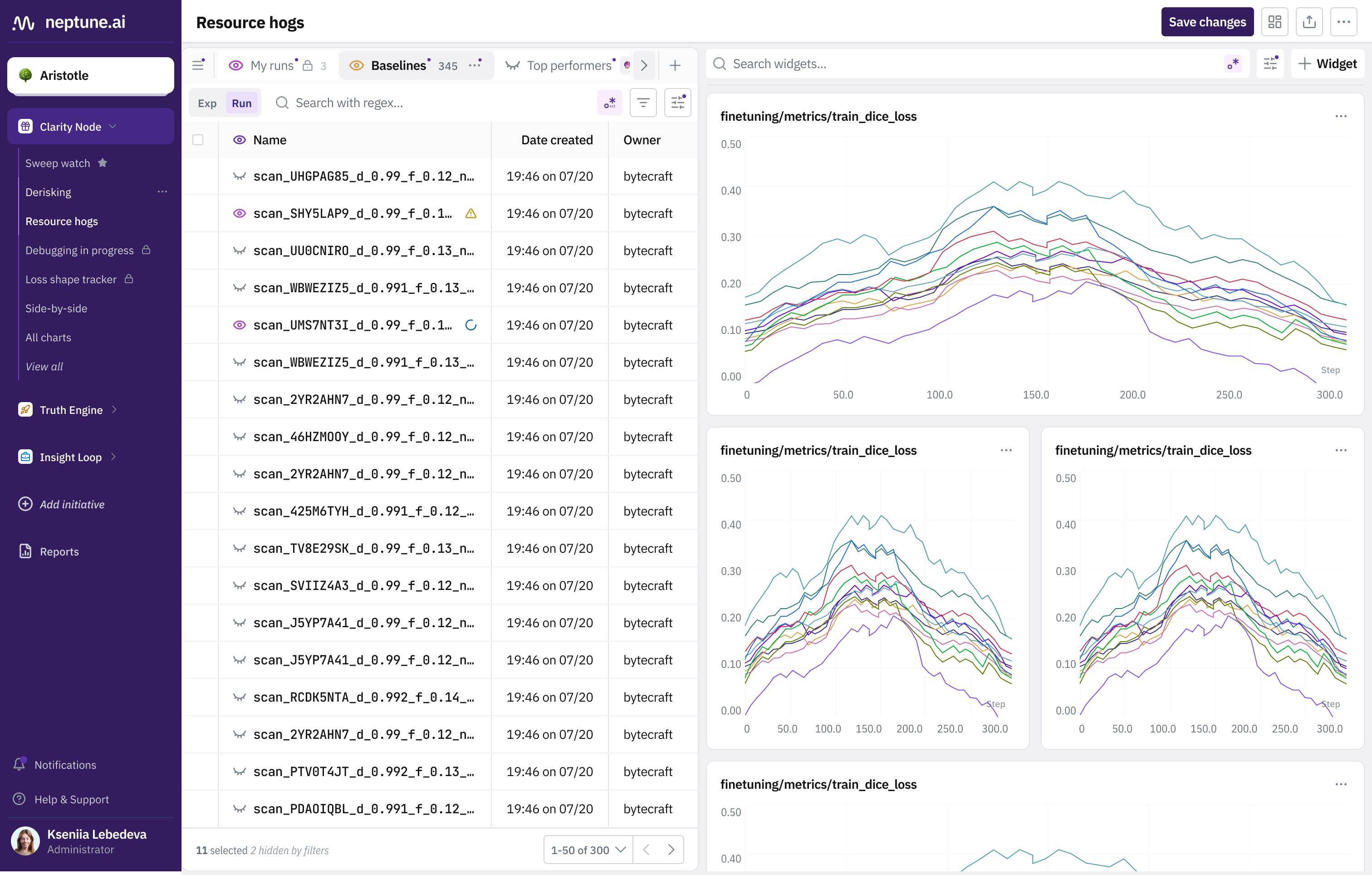Show the scan_UU0CNIRO run in charts
Screen dimensions: 1372x875
pos(239,251)
